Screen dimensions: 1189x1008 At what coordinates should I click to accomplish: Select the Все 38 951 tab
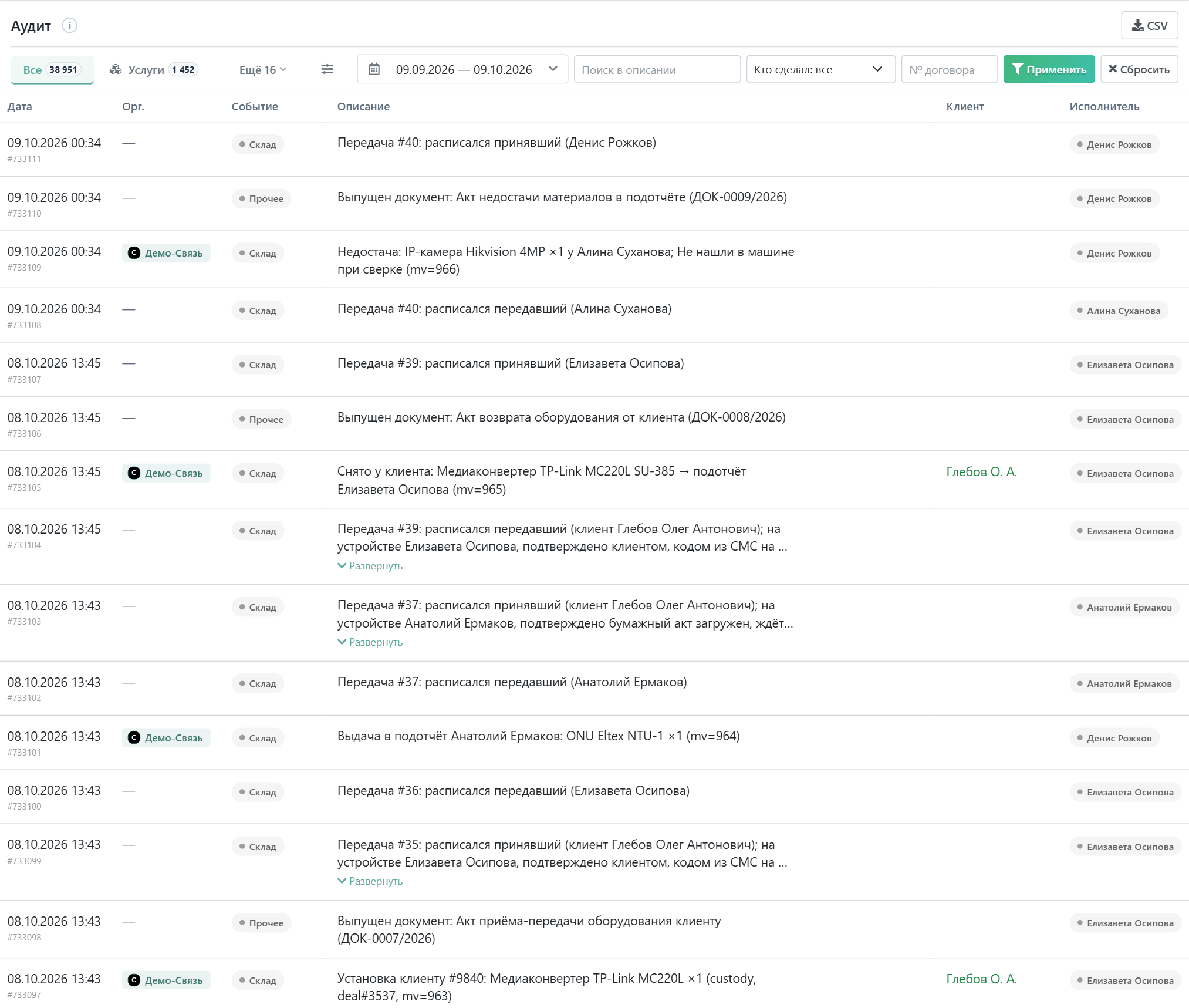coord(52,70)
